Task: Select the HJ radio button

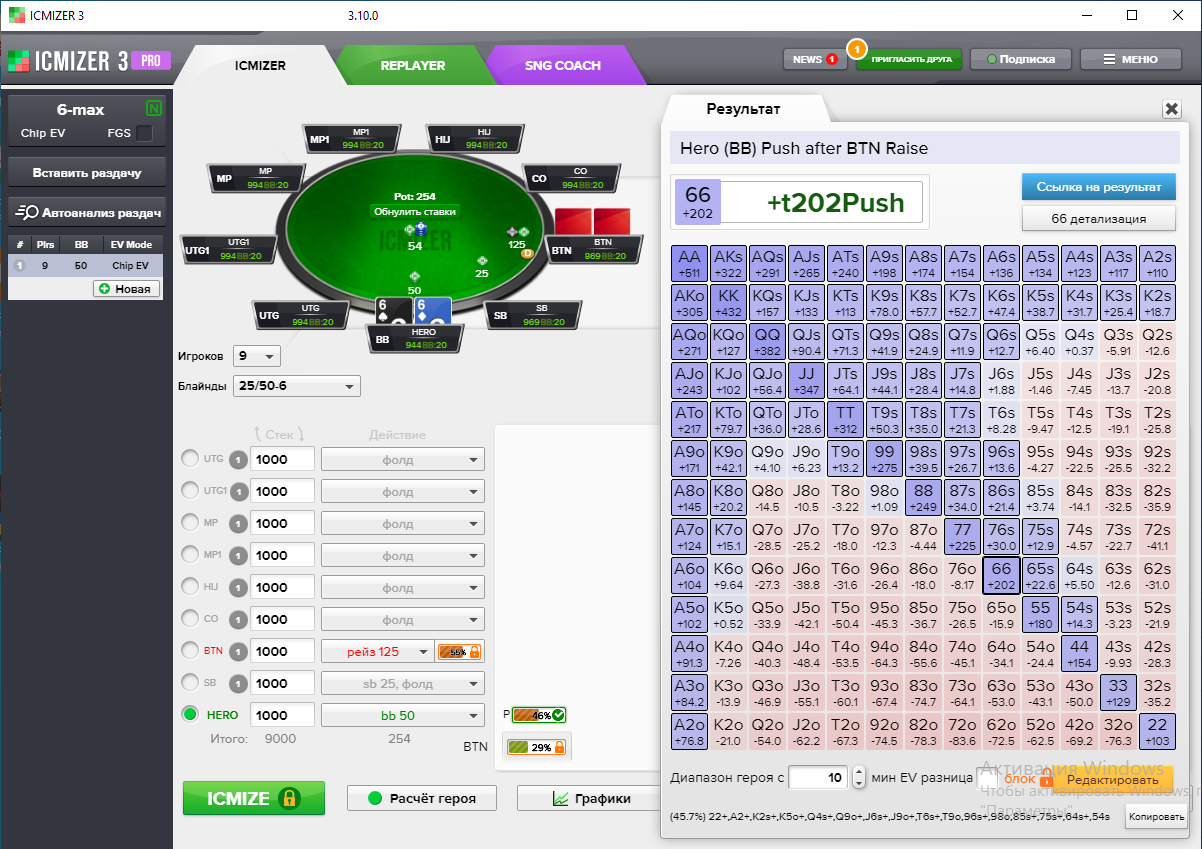Action: pos(189,587)
